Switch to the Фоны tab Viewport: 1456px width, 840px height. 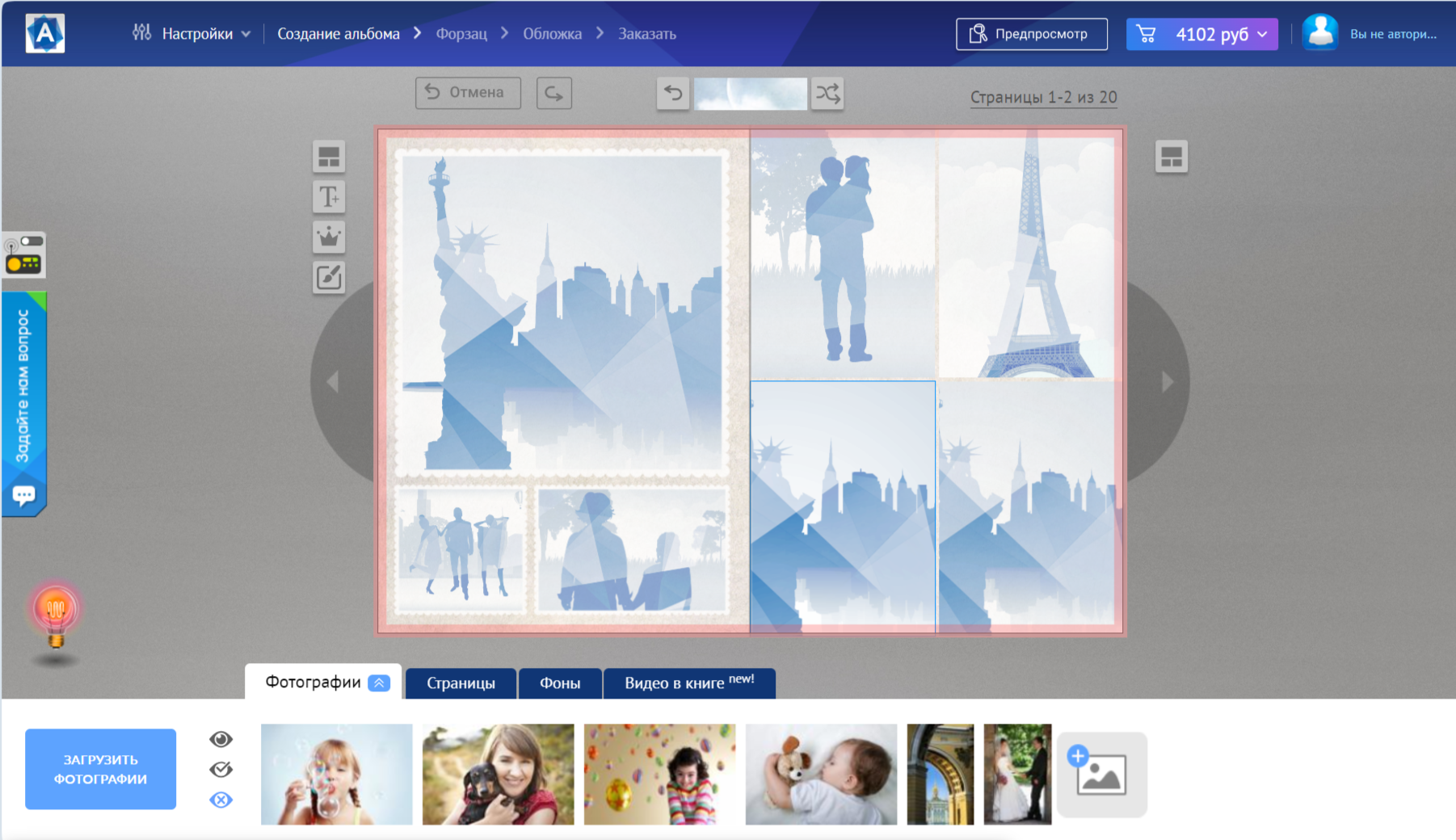pyautogui.click(x=560, y=683)
